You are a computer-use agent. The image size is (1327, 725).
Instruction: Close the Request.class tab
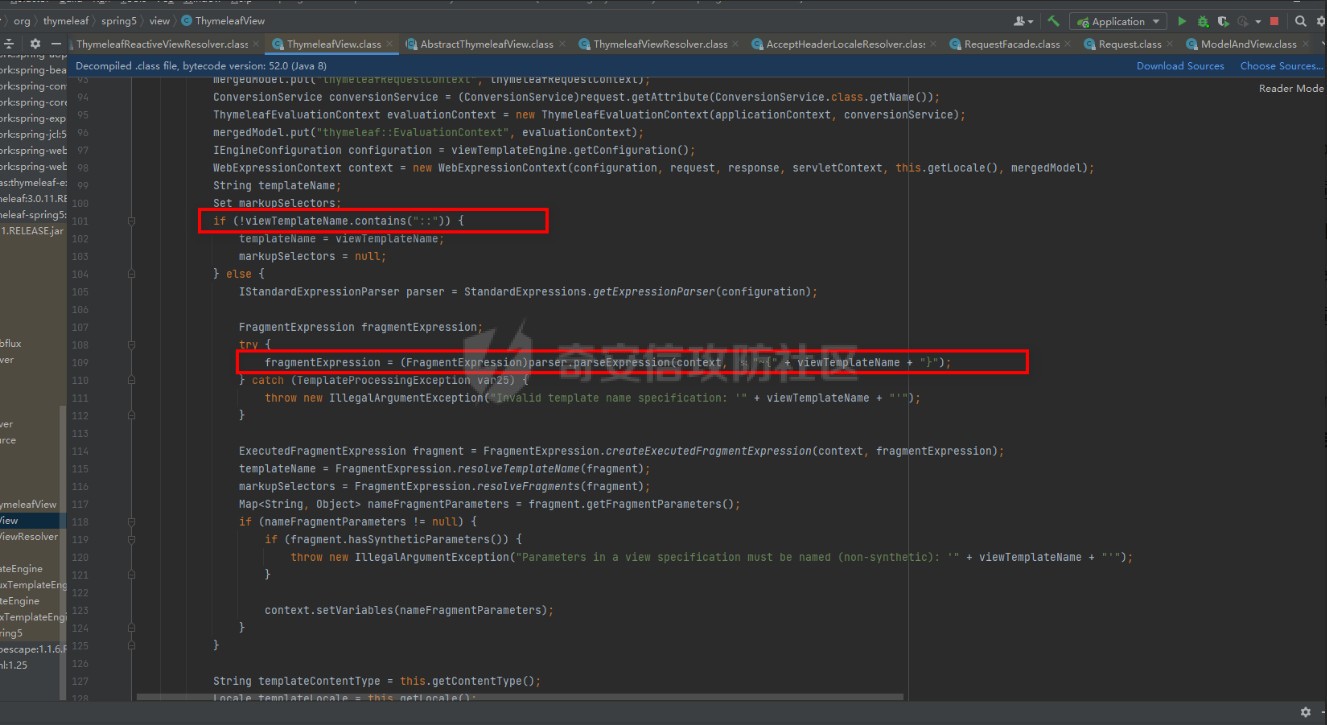pos(1172,44)
